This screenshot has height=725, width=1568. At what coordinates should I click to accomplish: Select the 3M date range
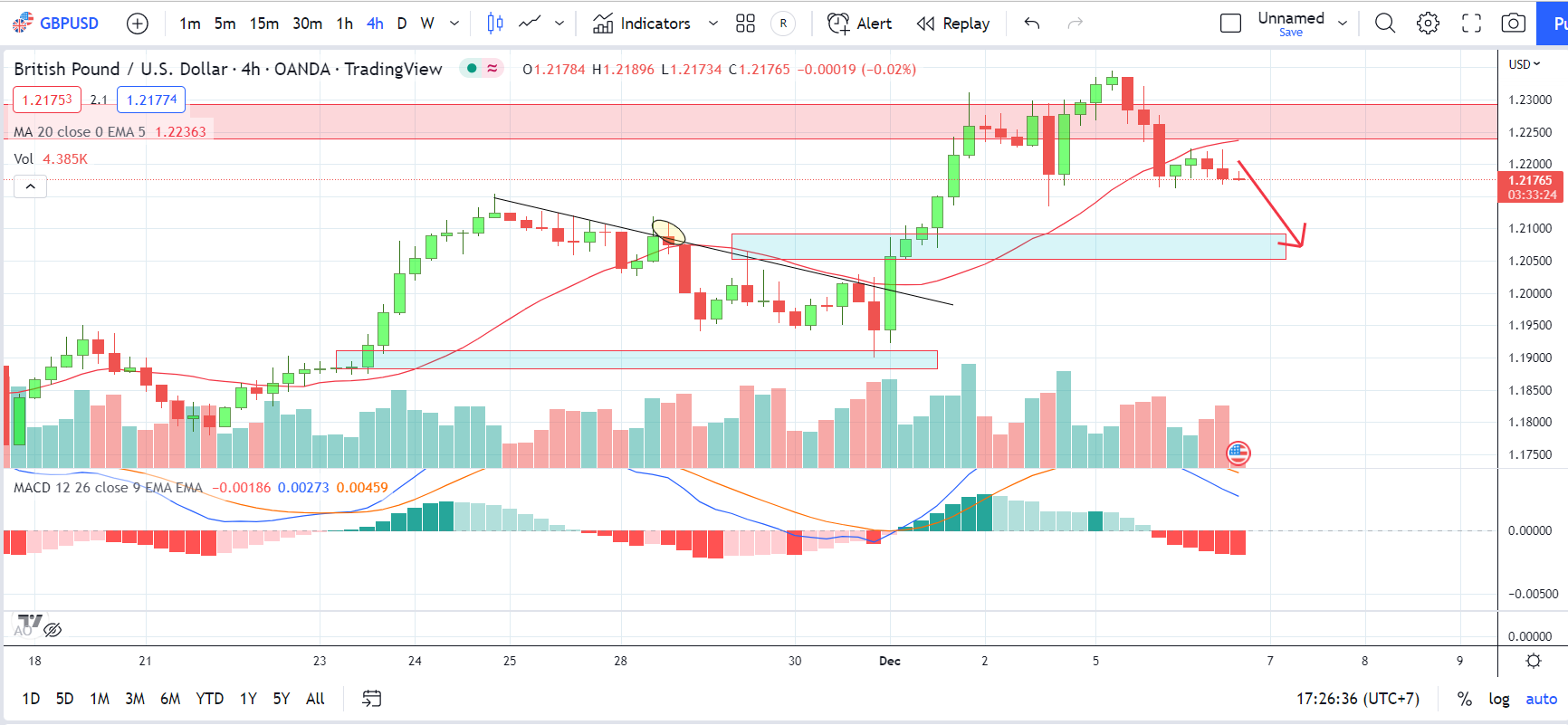coord(135,699)
